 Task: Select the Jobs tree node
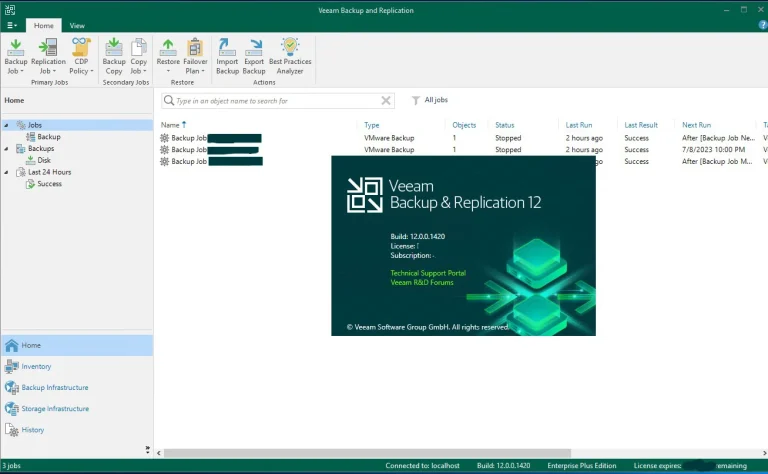coord(34,125)
